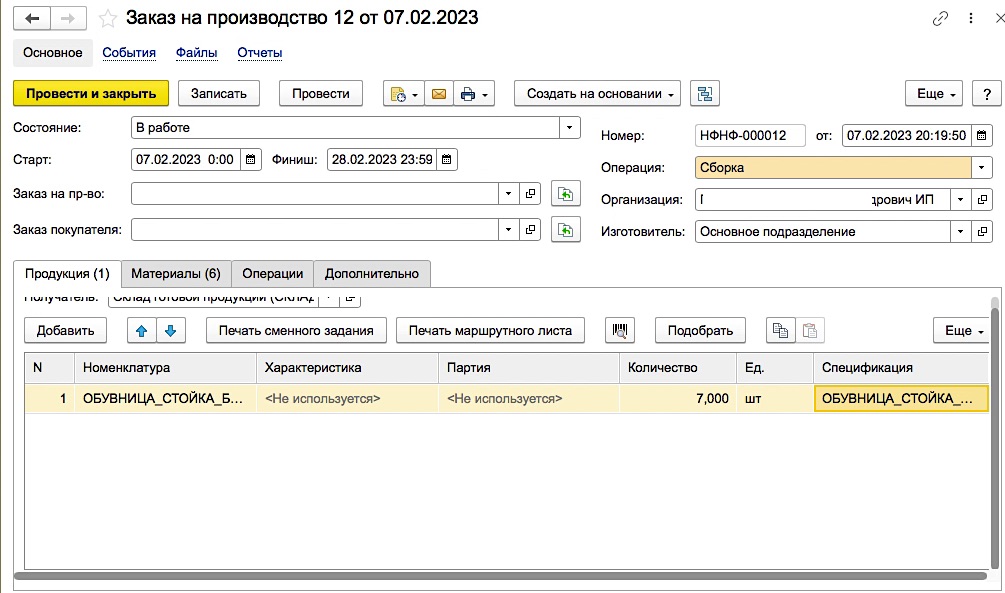Viewport: 1005px width, 593px height.
Task: Open help with the question mark button
Action: pos(986,94)
